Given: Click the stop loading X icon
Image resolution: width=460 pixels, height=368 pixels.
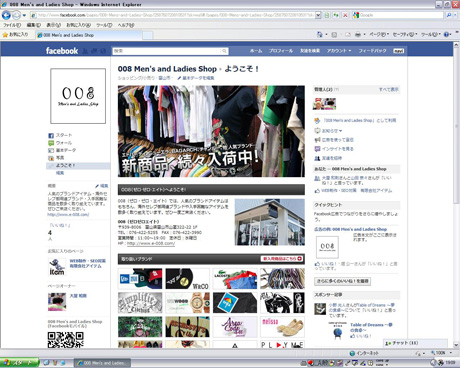Looking at the screenshot, I should (345, 15).
